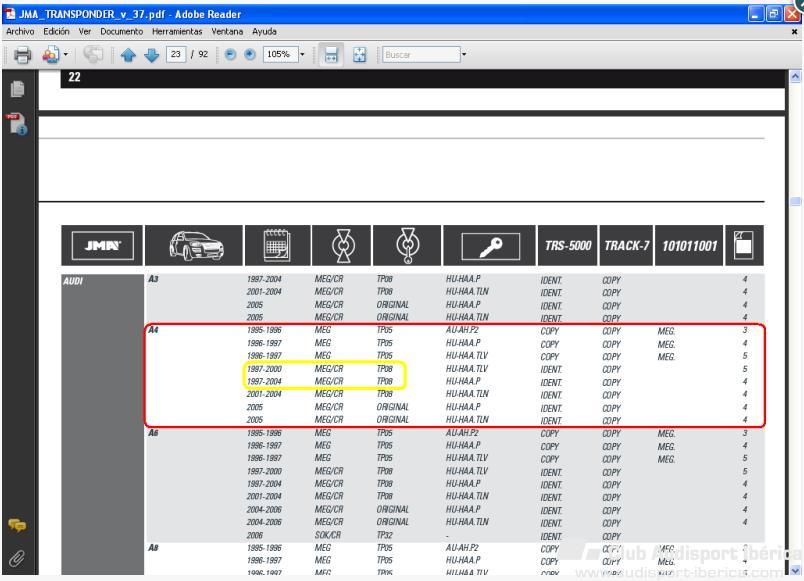Viewport: 804px width, 581px height.
Task: Maximize or restore the Adobe Reader window
Action: (773, 14)
